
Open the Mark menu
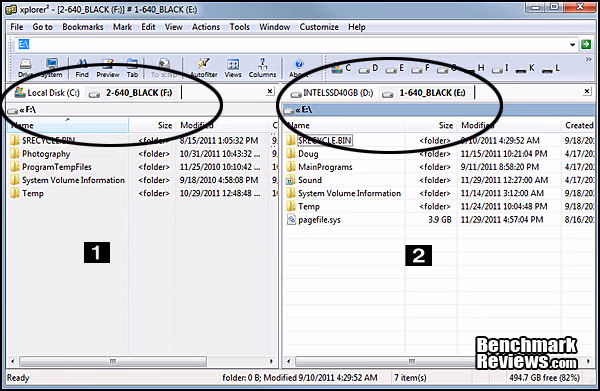click(x=122, y=27)
